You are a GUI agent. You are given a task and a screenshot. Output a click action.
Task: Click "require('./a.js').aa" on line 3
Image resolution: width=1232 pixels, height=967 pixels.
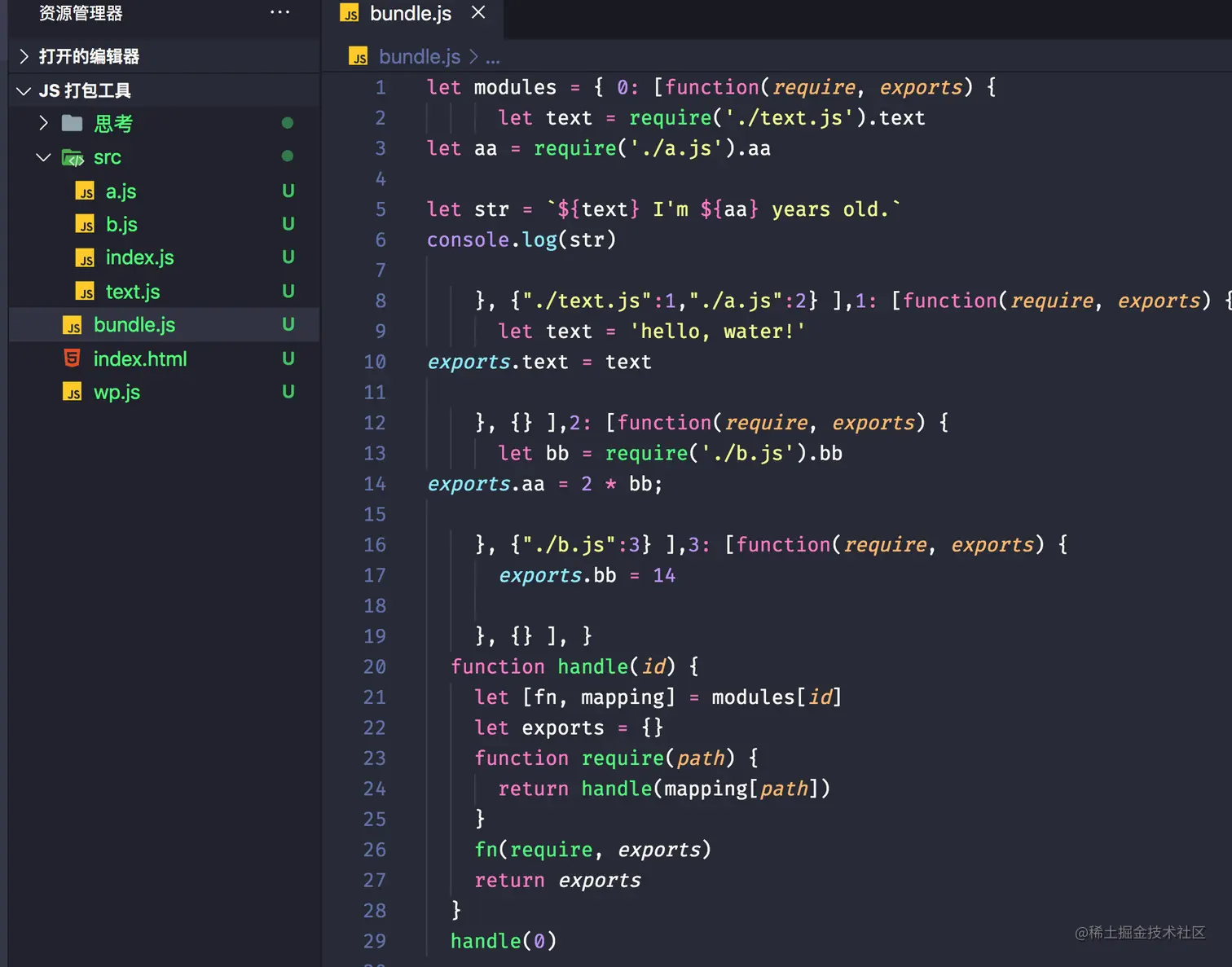coord(652,148)
